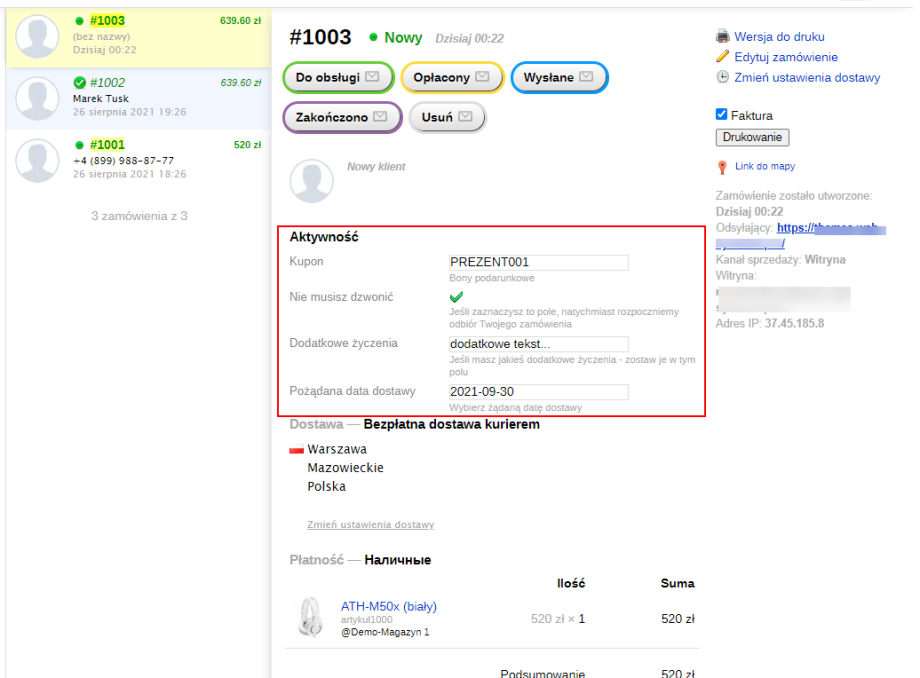Click the pencil icon beside Edytuj zamówienie
This screenshot has width=920, height=678.
pyautogui.click(x=723, y=57)
